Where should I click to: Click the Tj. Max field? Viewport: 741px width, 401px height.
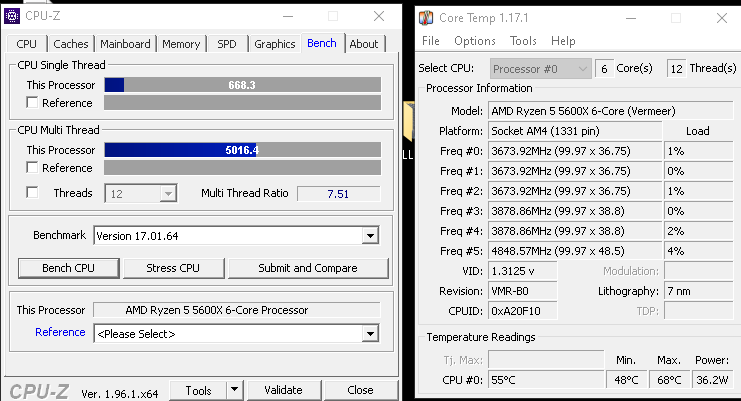click(x=546, y=360)
